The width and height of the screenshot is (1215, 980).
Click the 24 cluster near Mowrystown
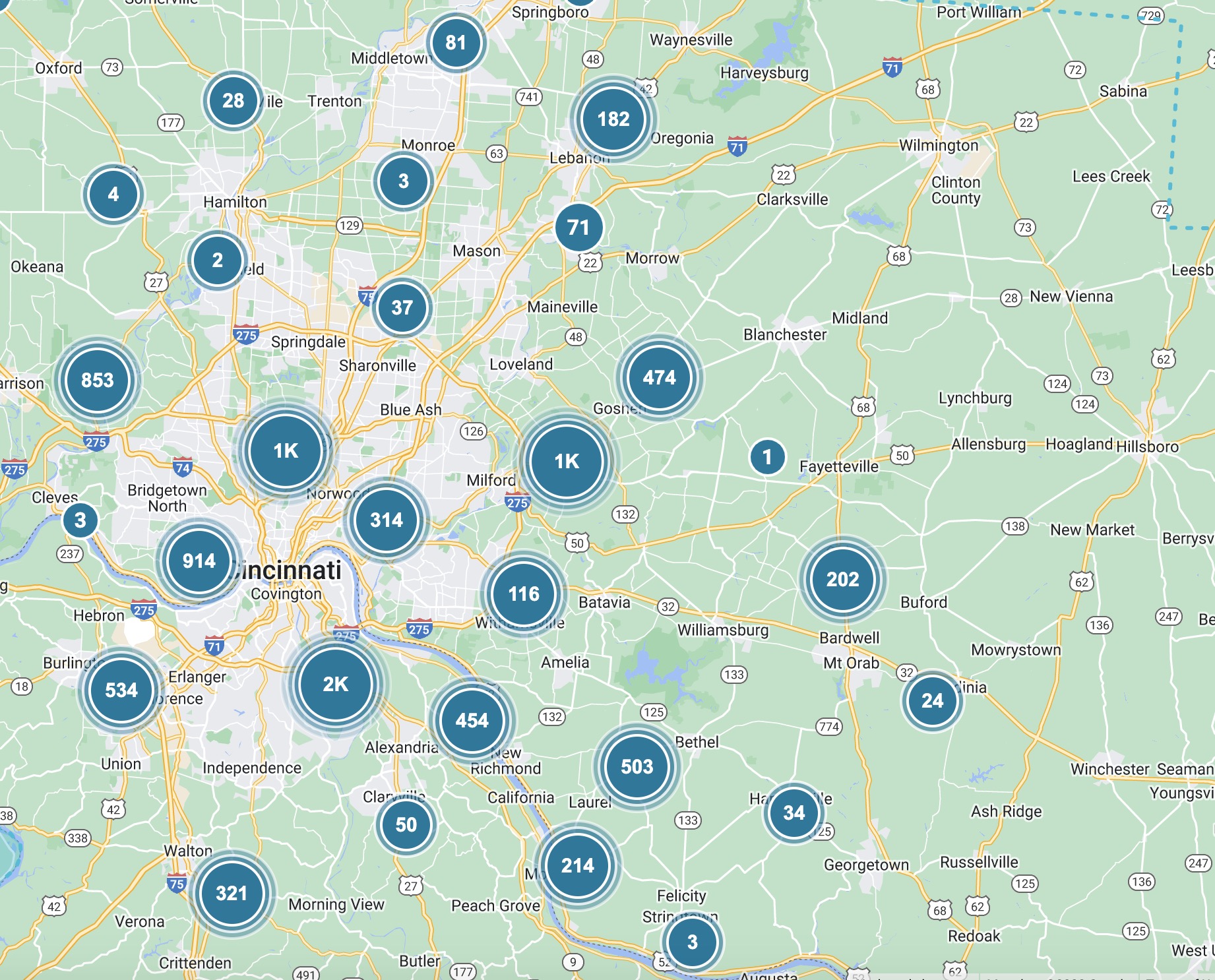(932, 700)
